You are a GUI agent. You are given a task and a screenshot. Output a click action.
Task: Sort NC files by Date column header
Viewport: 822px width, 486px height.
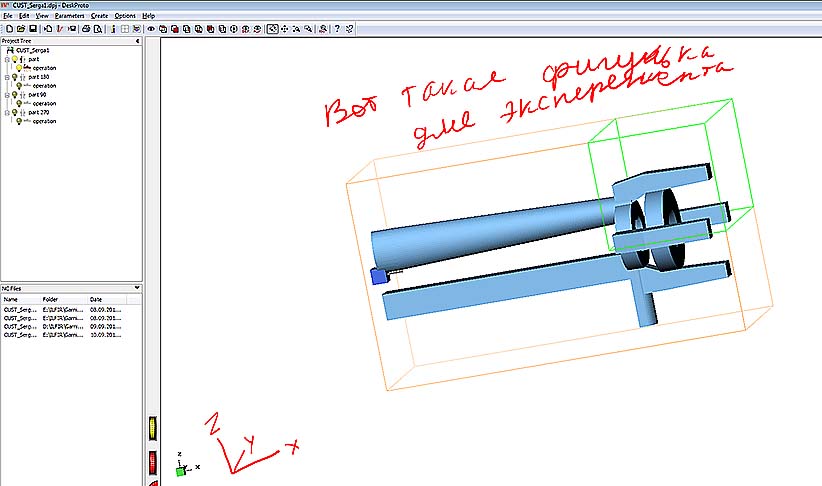[x=96, y=299]
